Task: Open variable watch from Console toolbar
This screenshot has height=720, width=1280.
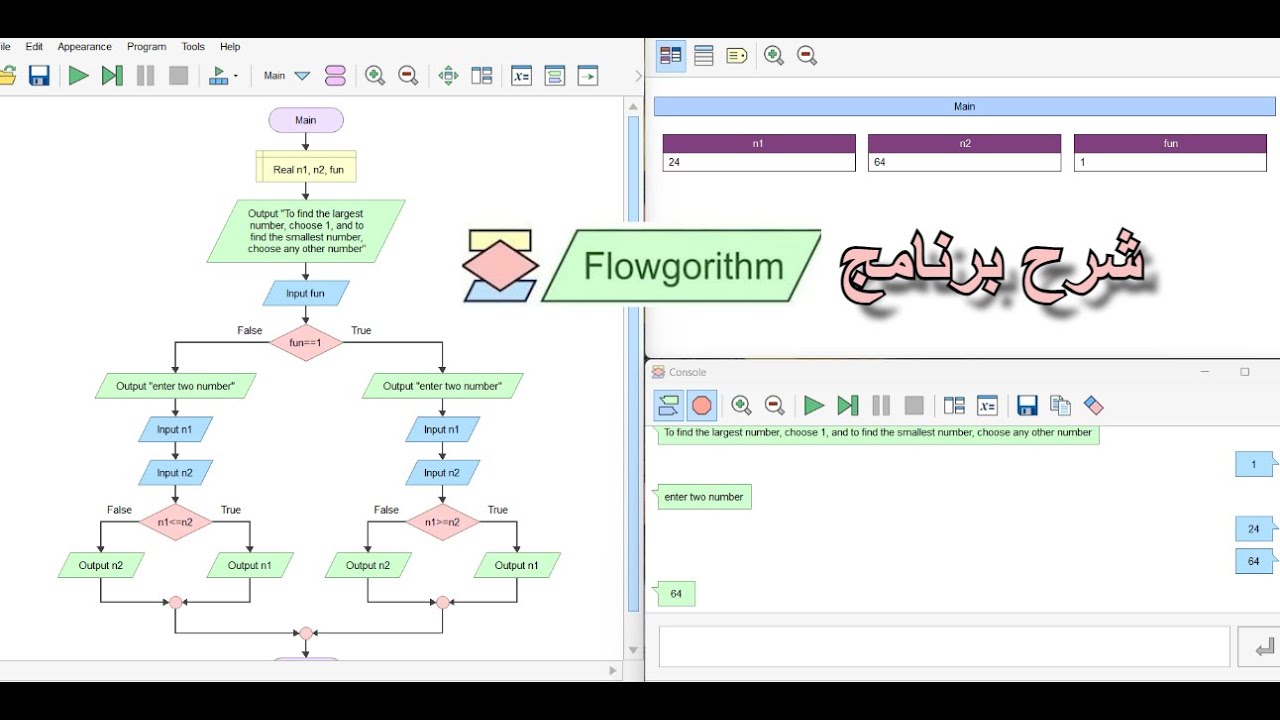Action: point(987,405)
